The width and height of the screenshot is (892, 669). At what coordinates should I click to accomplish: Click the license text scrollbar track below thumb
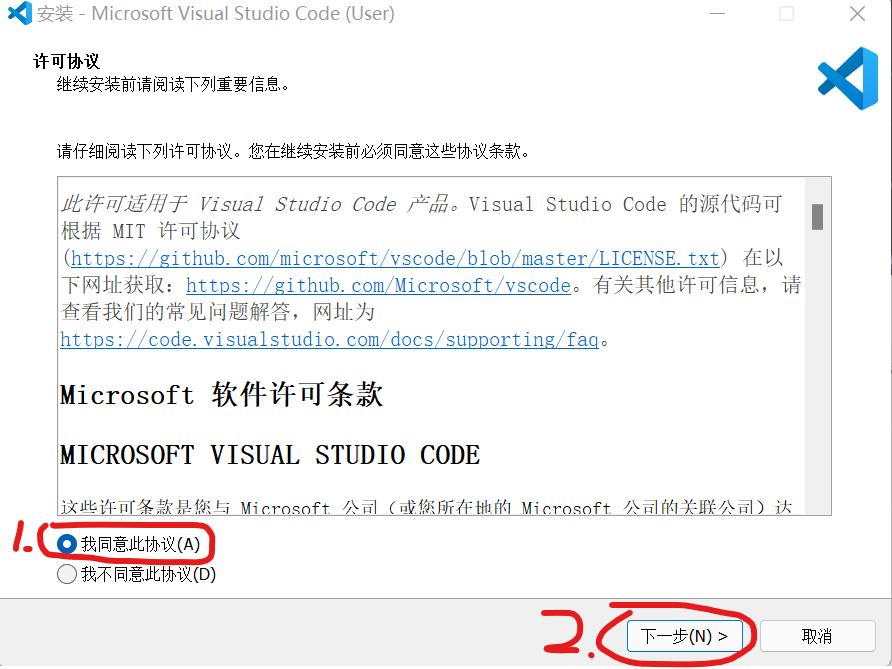coord(817,370)
